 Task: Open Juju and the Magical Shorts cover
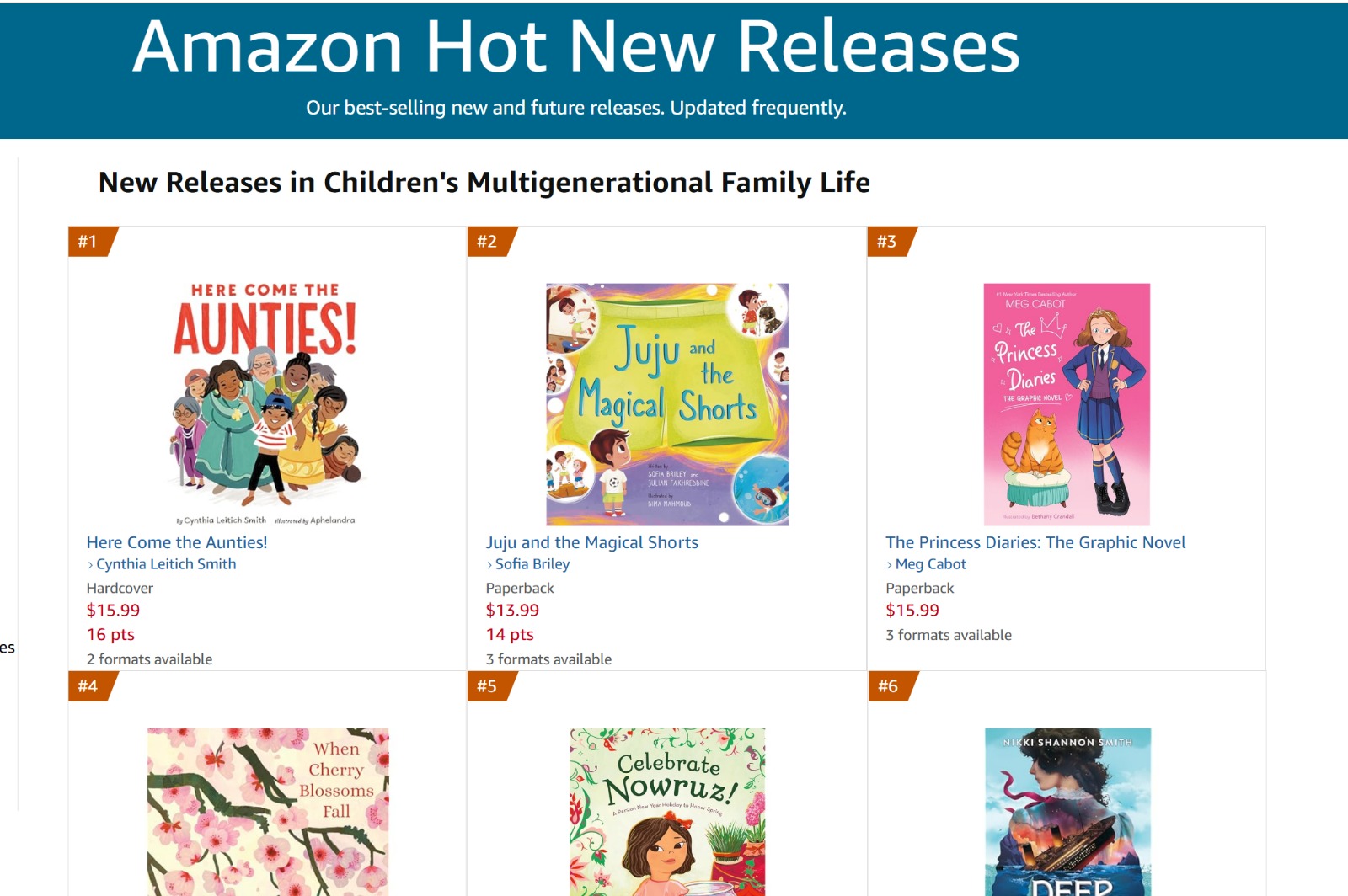pyautogui.click(x=667, y=404)
